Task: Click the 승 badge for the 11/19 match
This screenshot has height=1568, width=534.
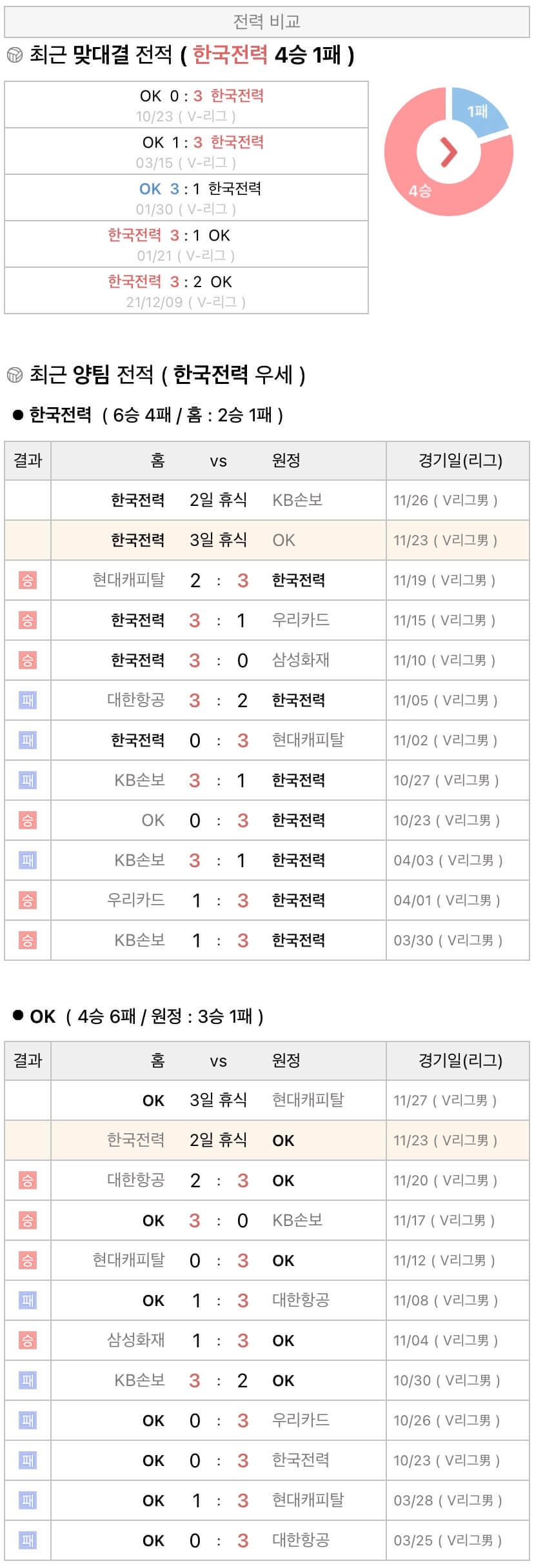Action: 28,580
